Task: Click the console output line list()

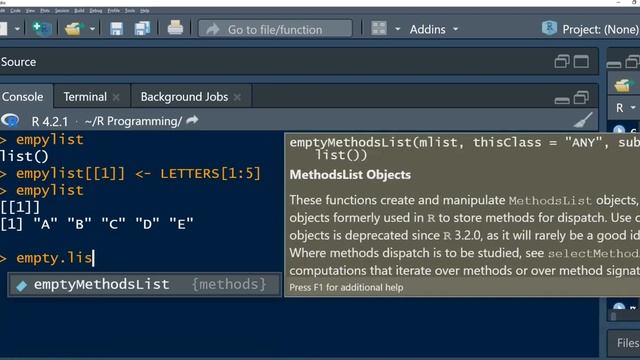Action: 24,156
